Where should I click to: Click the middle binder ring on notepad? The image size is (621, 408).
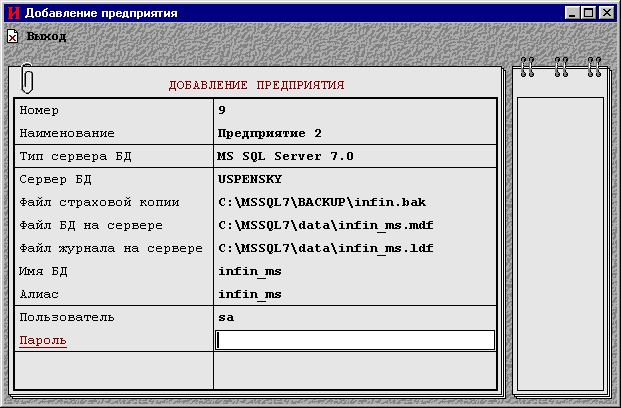click(562, 67)
